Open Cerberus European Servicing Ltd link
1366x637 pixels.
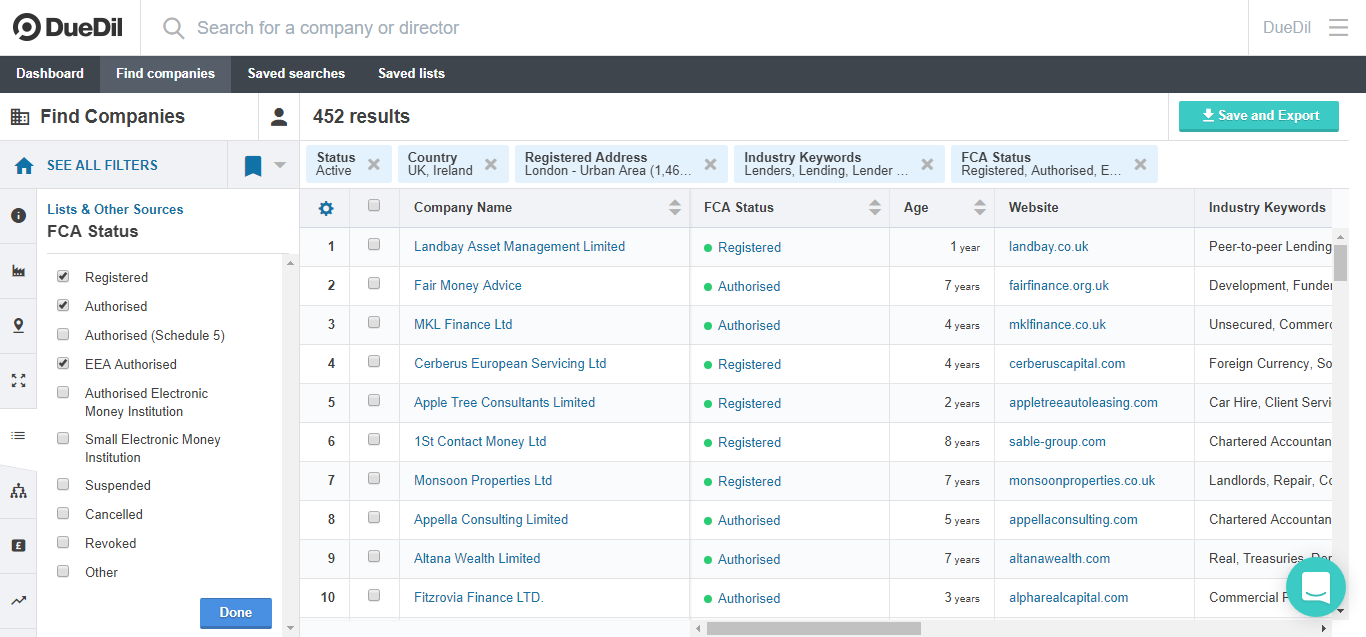510,364
